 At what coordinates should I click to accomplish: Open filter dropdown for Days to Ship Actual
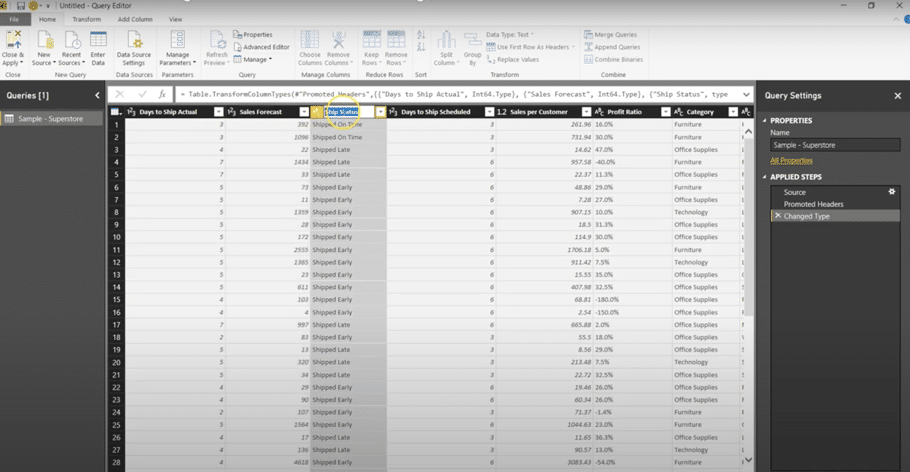[x=218, y=112]
